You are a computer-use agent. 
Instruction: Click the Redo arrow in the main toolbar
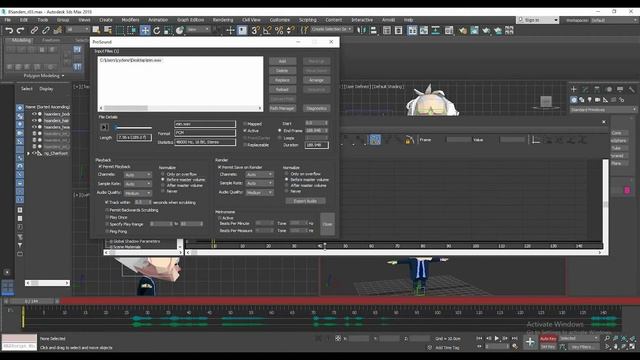tap(20, 30)
